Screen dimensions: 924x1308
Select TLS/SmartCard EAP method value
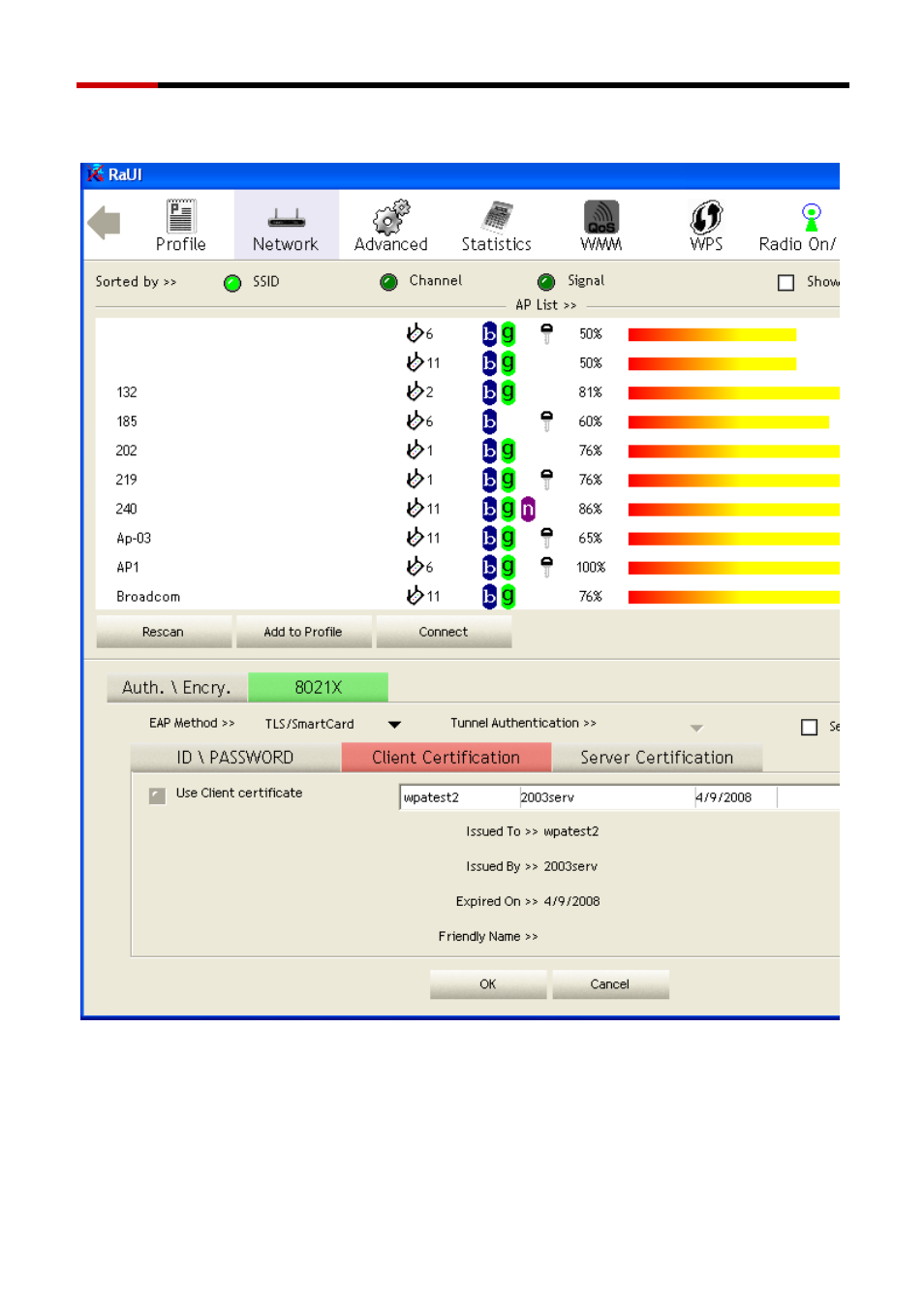tap(310, 724)
